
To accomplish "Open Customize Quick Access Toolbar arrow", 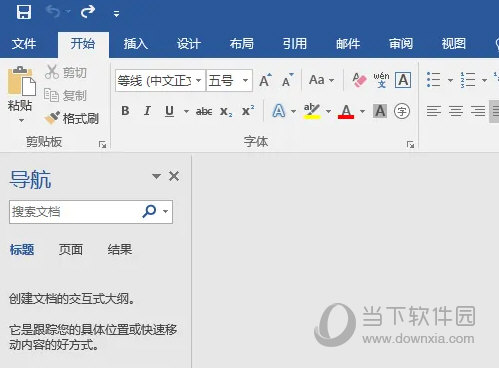I will click(x=116, y=14).
